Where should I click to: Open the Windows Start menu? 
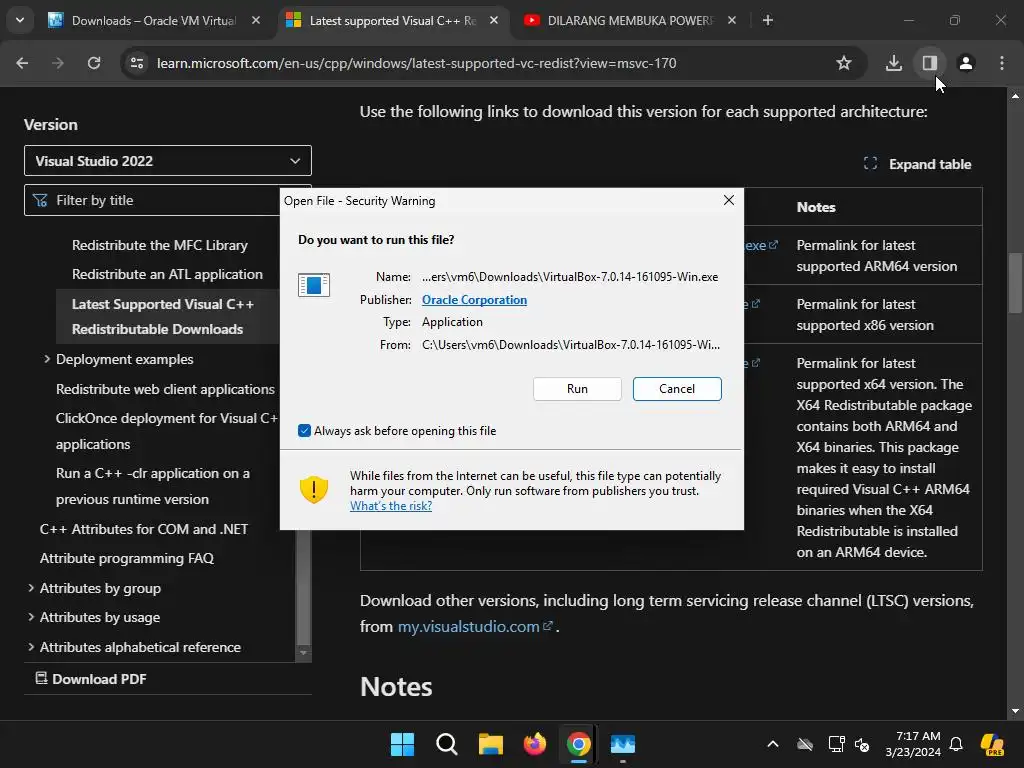pyautogui.click(x=402, y=744)
